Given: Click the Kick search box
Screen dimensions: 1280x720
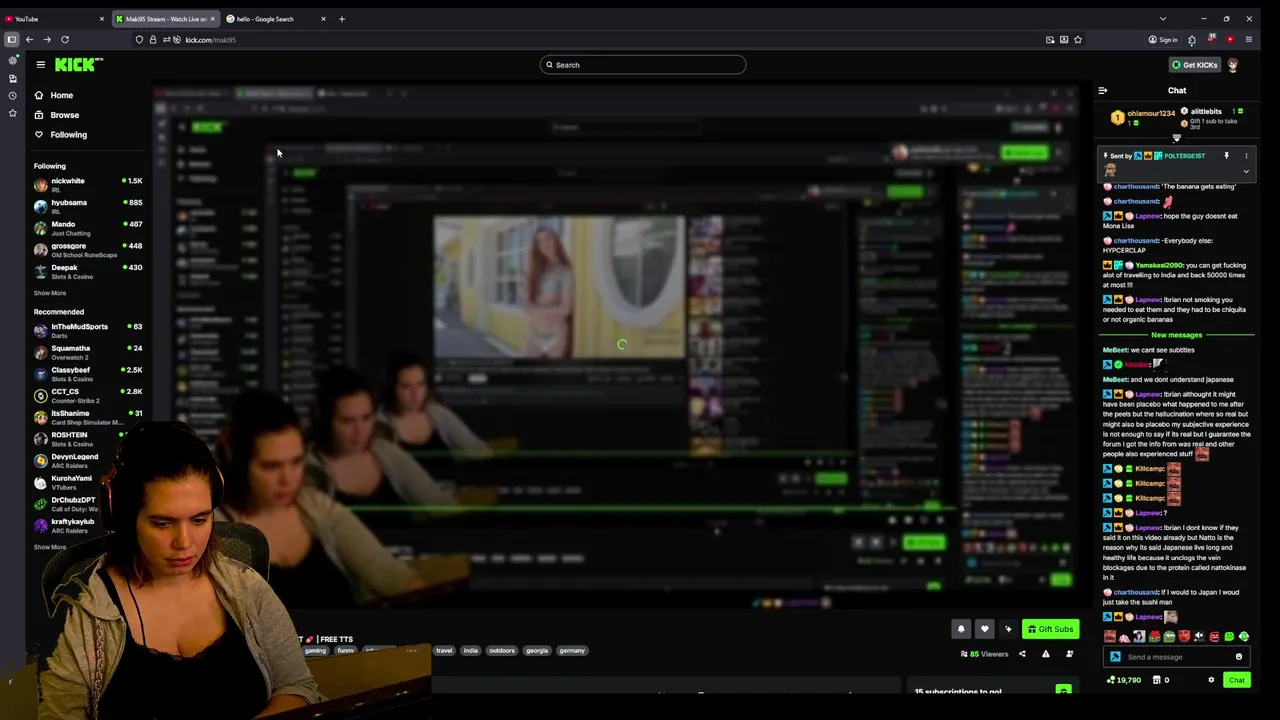Looking at the screenshot, I should [643, 65].
